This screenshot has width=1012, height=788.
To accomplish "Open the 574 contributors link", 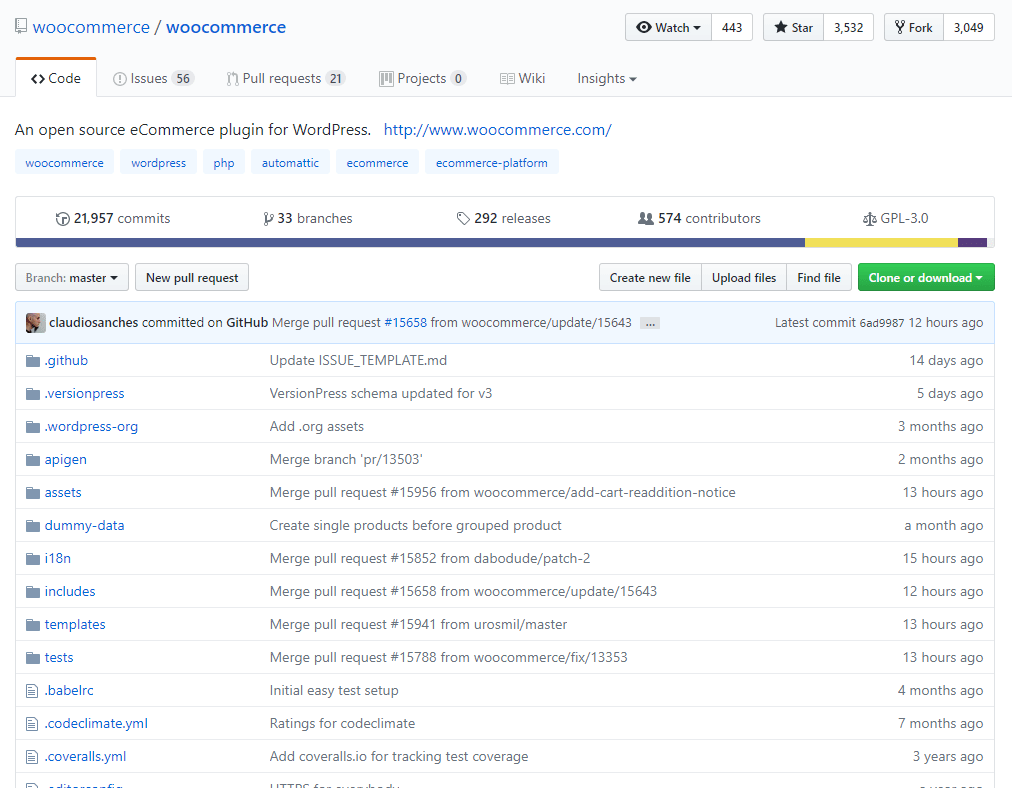I will click(x=699, y=219).
